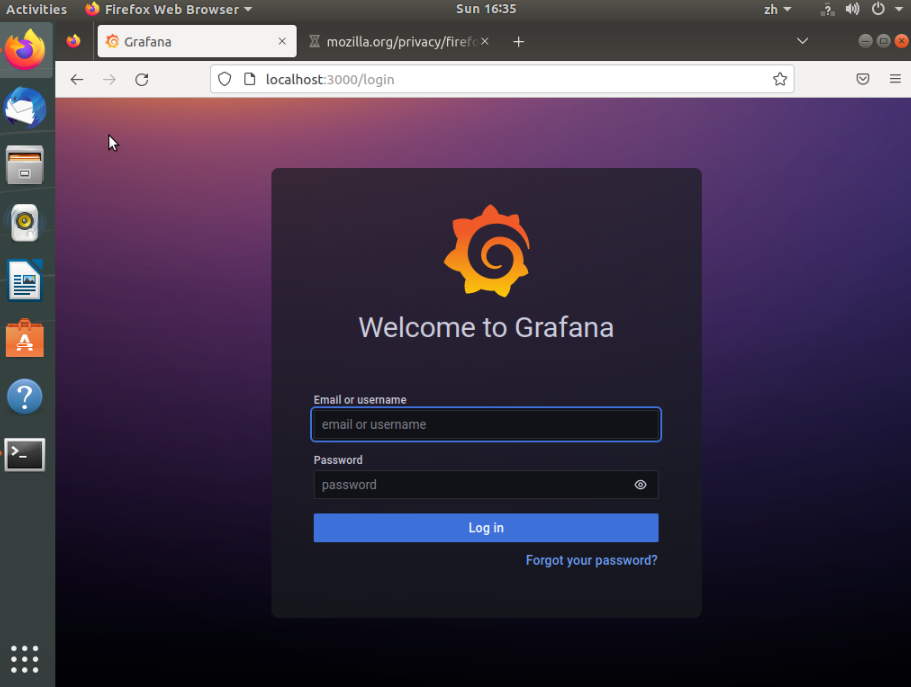Toggle password visibility eye icon
Viewport: 911px width, 687px height.
pyautogui.click(x=640, y=485)
